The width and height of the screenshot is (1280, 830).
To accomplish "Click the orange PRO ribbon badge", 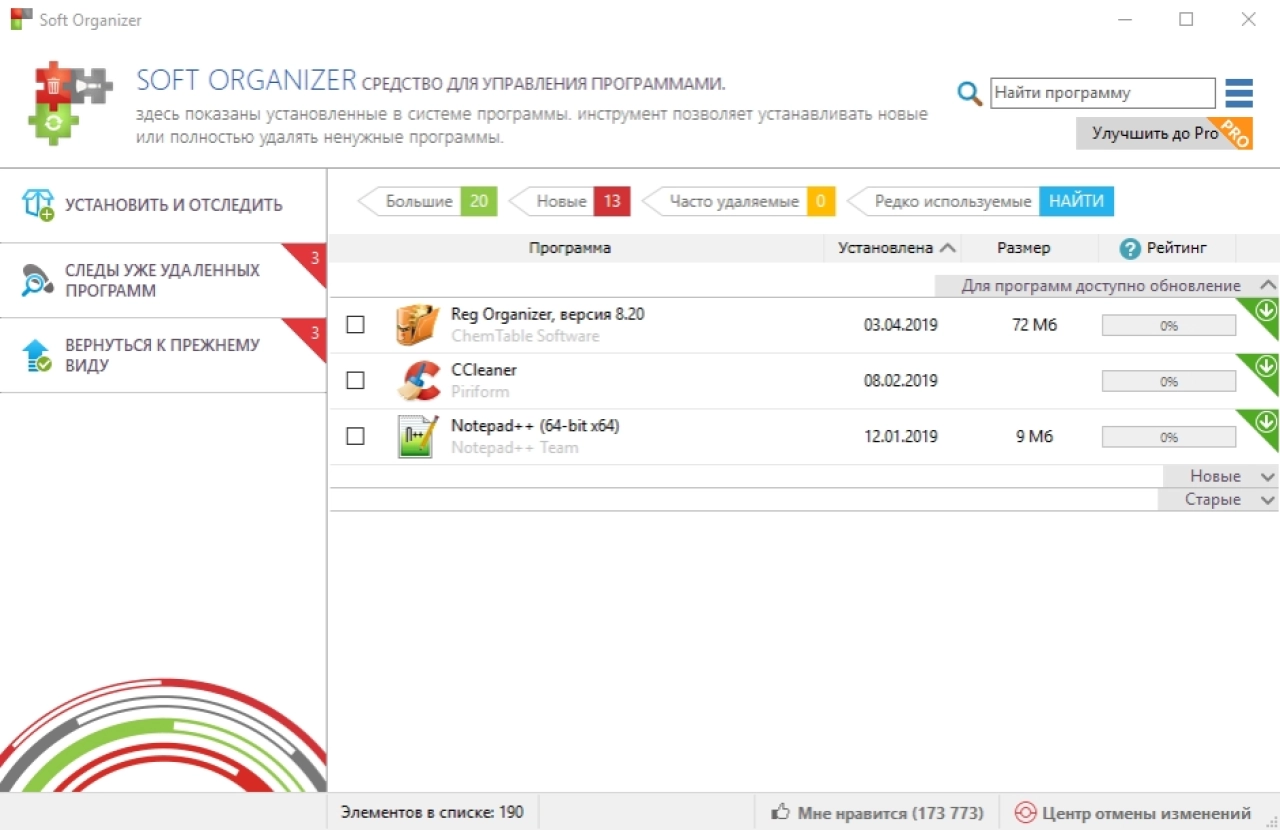I will (x=1236, y=133).
